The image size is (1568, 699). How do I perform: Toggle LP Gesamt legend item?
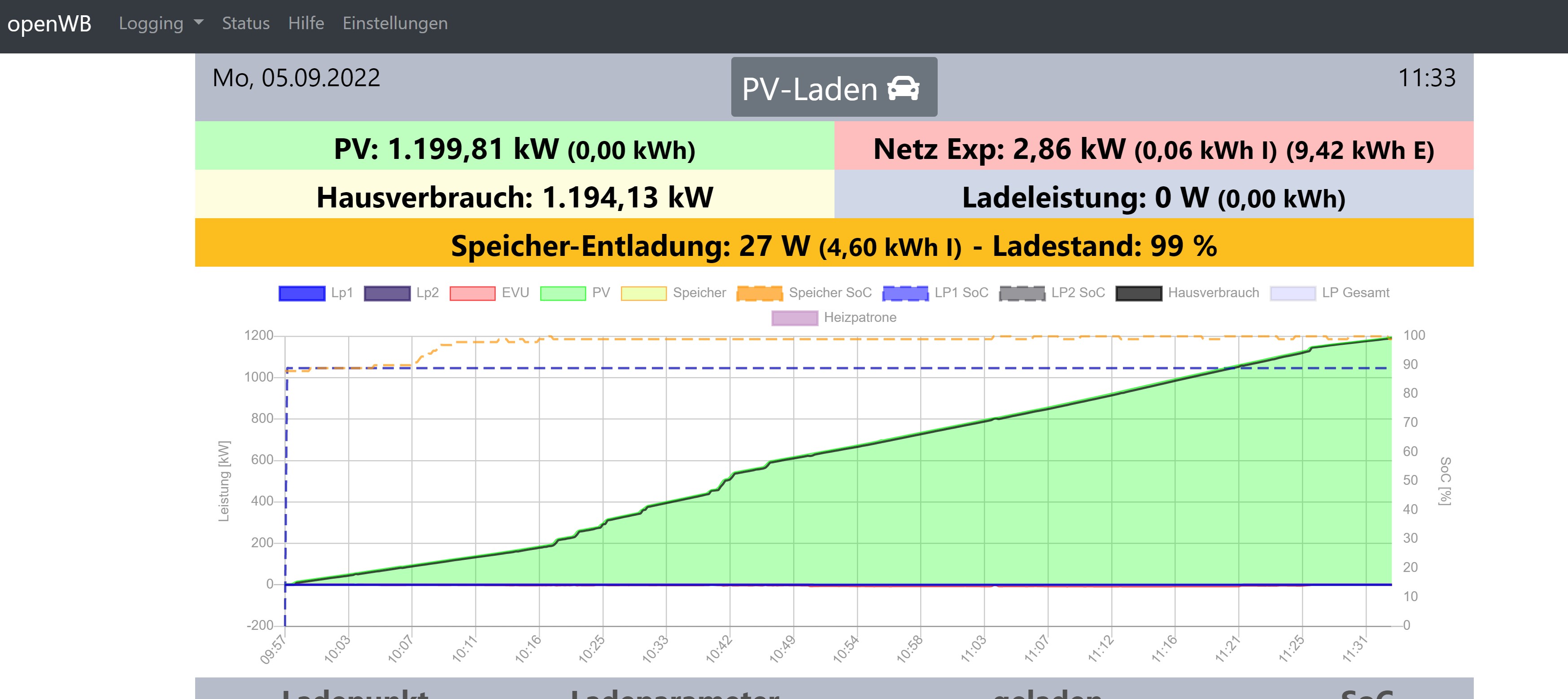tap(1293, 294)
